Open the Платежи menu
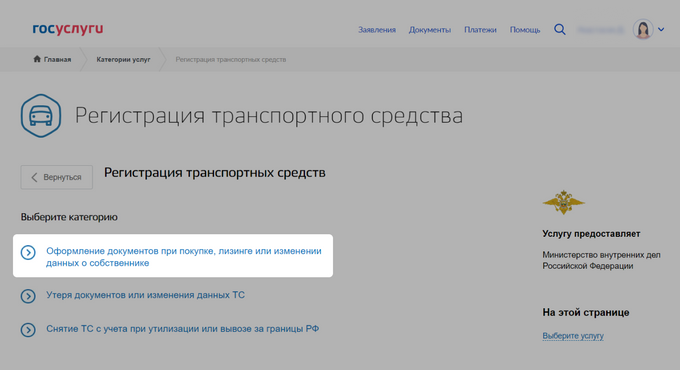This screenshot has width=680, height=370. coord(480,30)
